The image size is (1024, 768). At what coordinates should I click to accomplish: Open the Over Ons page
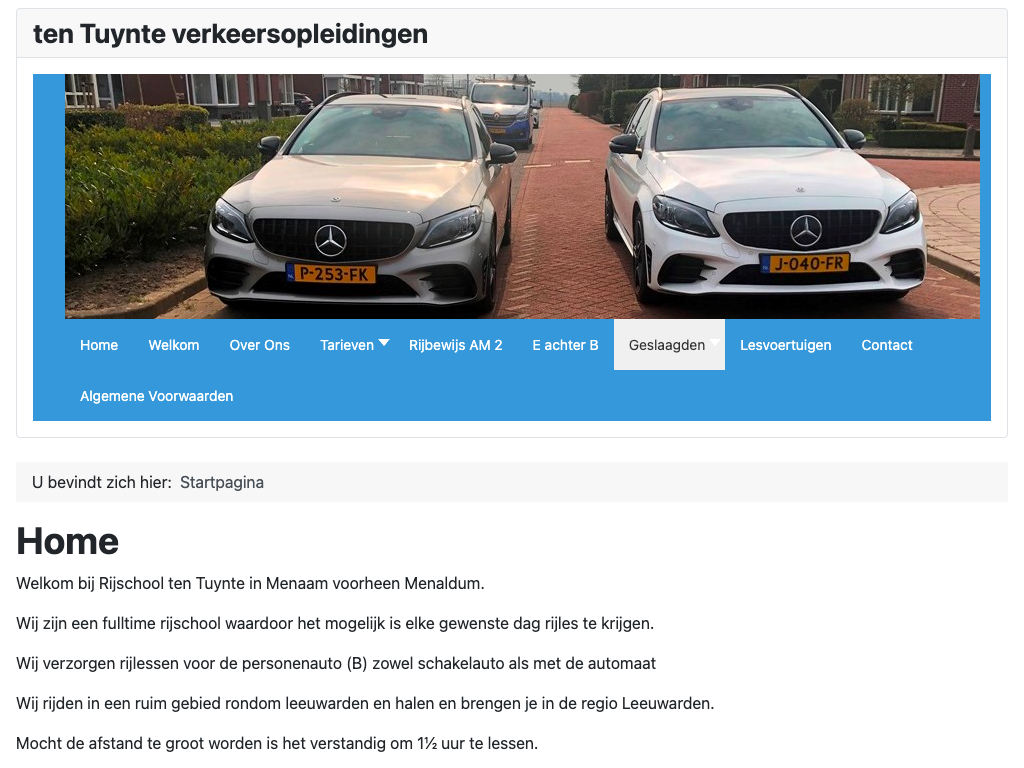259,345
